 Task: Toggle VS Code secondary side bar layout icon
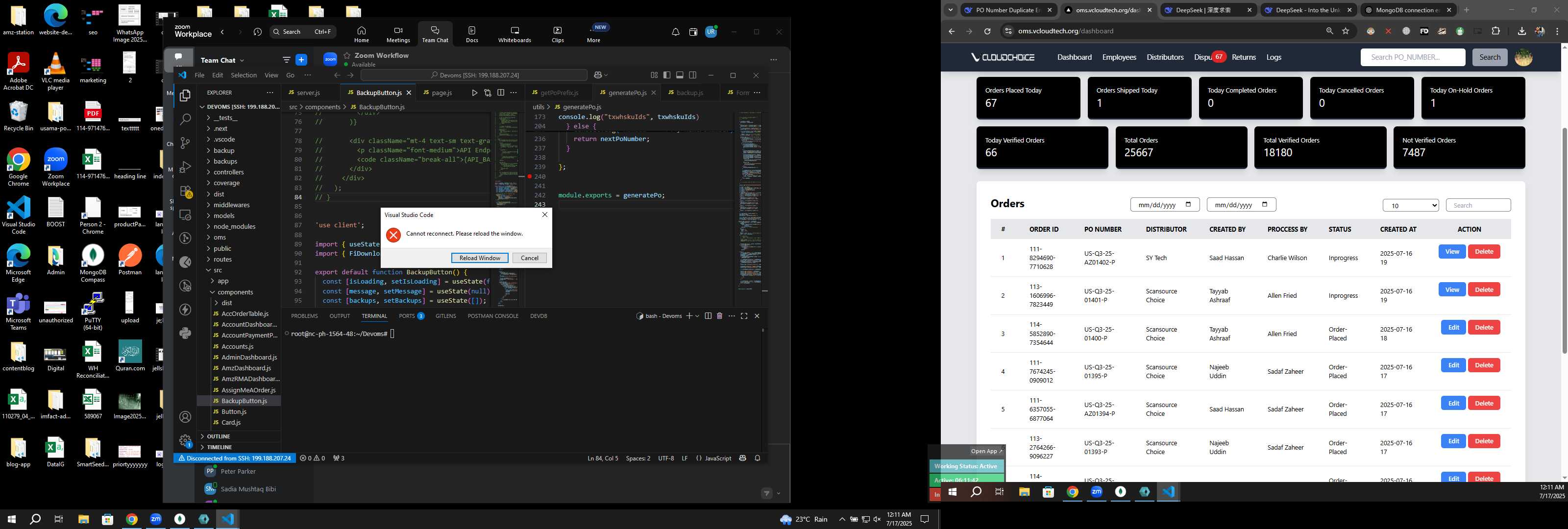(693, 75)
